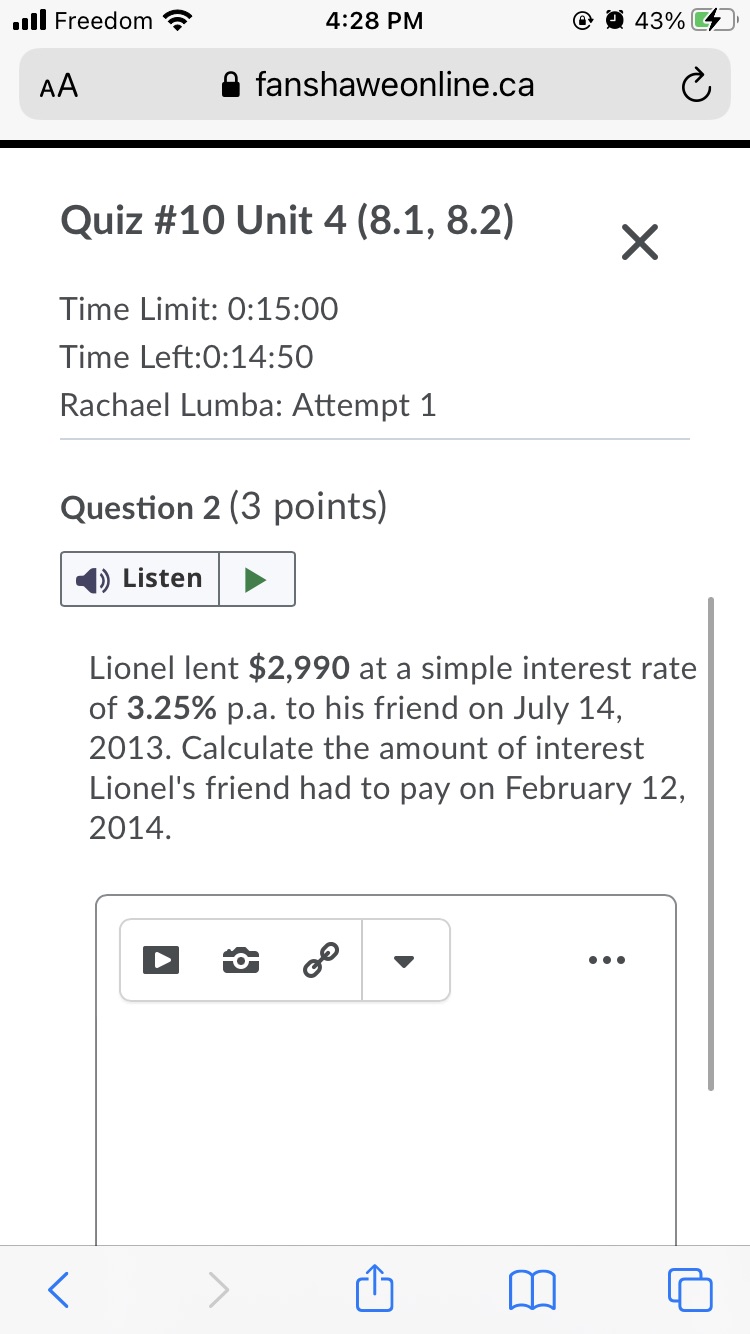Viewport: 750px width, 1334px height.
Task: Open Safari bookmarks book icon
Action: coord(532,1290)
